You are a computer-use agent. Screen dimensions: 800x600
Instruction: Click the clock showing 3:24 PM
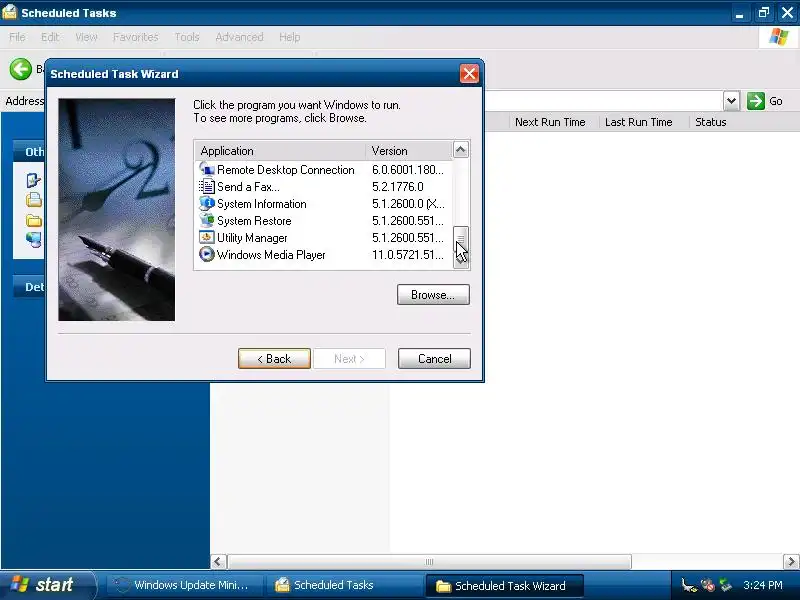(762, 585)
